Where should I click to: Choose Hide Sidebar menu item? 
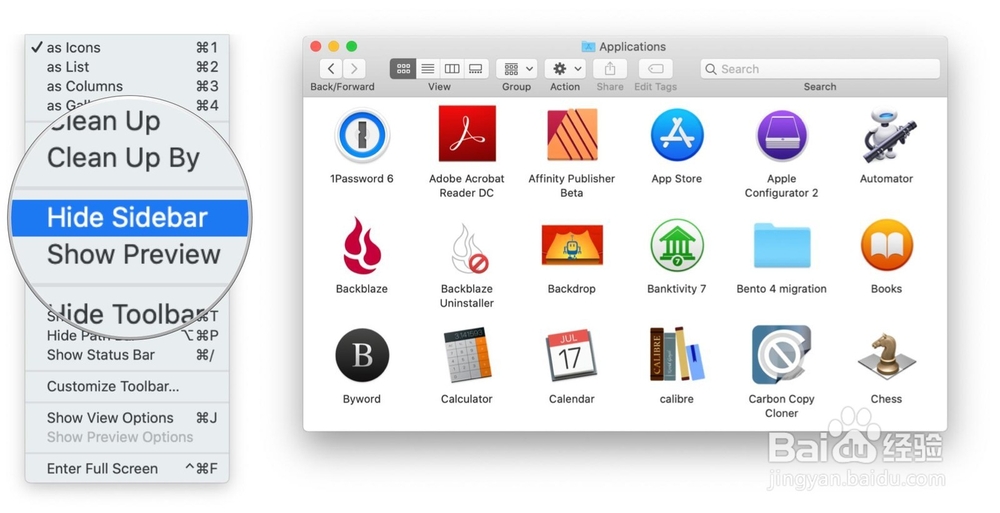tap(130, 218)
